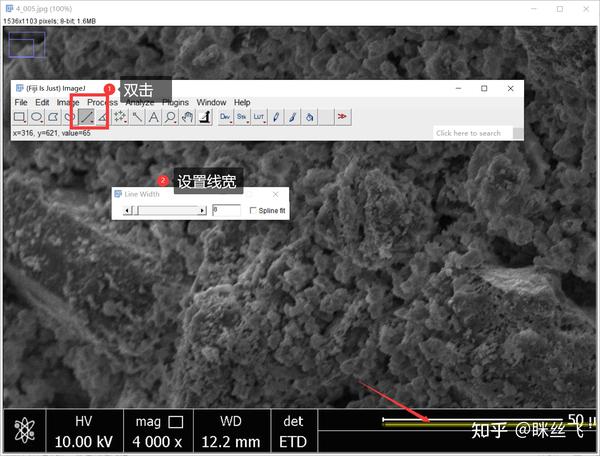Screen dimensions: 600x456
Task: Maximize the Fiji ImageJ toolbar window
Action: (484, 88)
